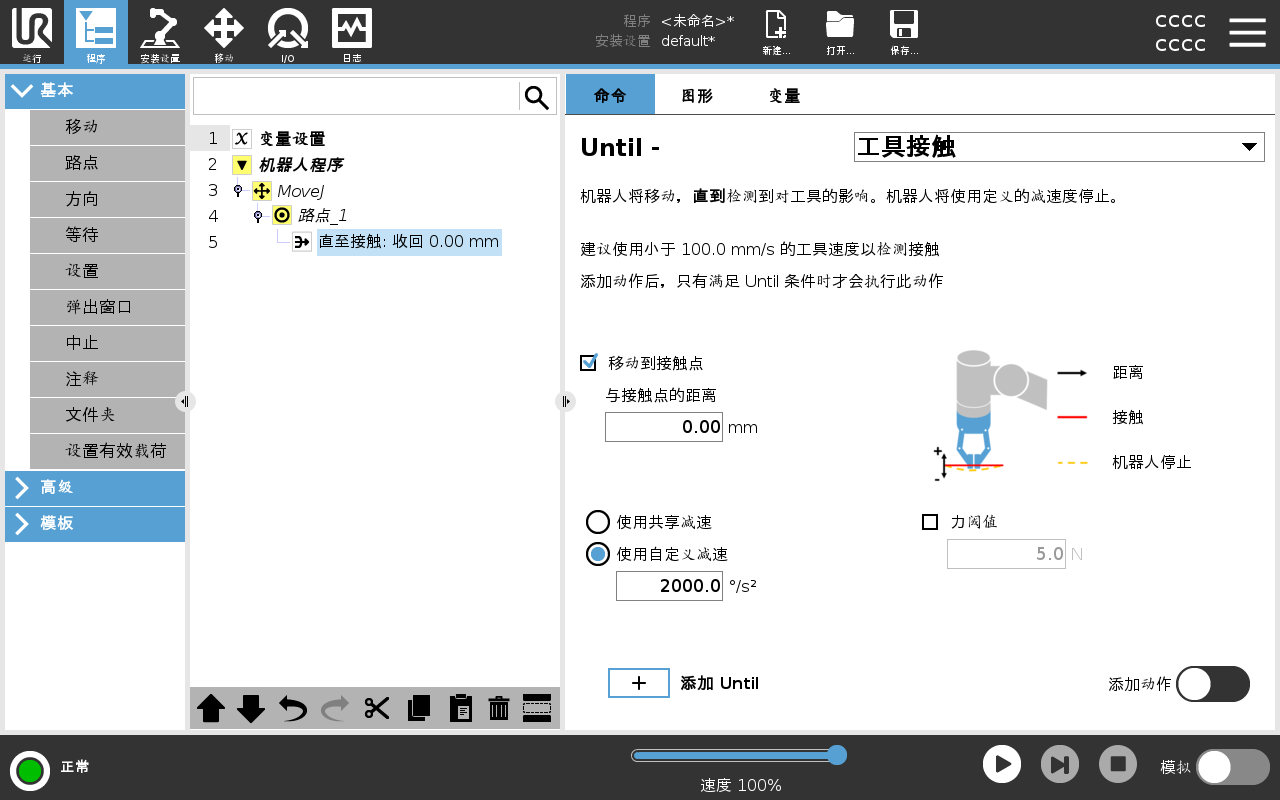Open the Installation settings robot icon
Viewport: 1280px width, 800px height.
pos(160,33)
